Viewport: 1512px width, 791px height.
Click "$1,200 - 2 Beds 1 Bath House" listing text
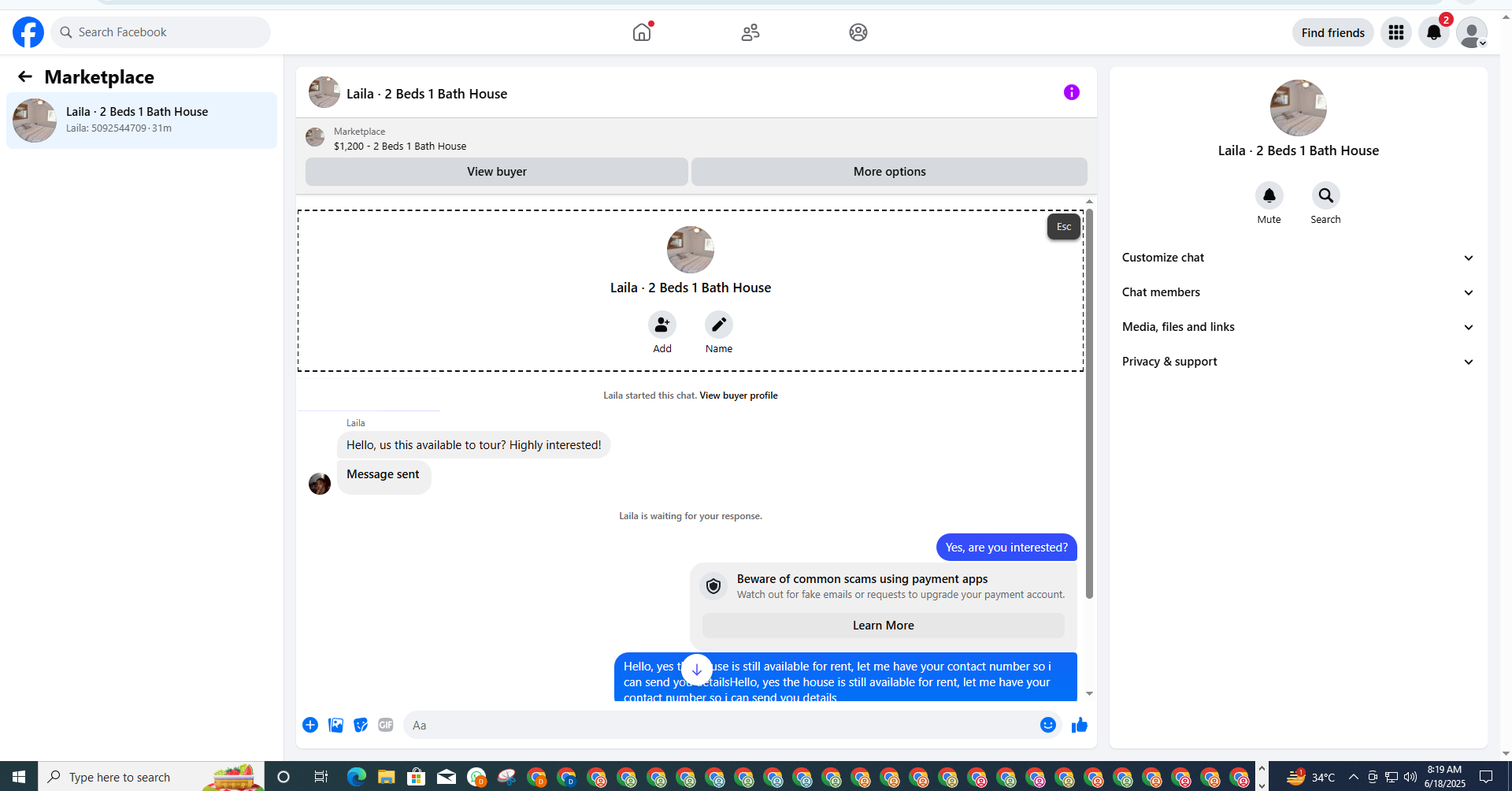(x=400, y=147)
